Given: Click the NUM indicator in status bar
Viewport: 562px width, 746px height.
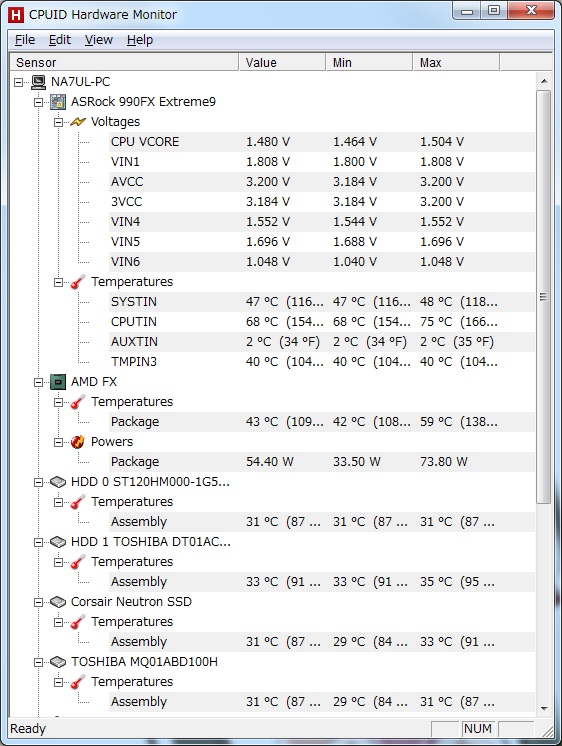Looking at the screenshot, I should point(478,728).
